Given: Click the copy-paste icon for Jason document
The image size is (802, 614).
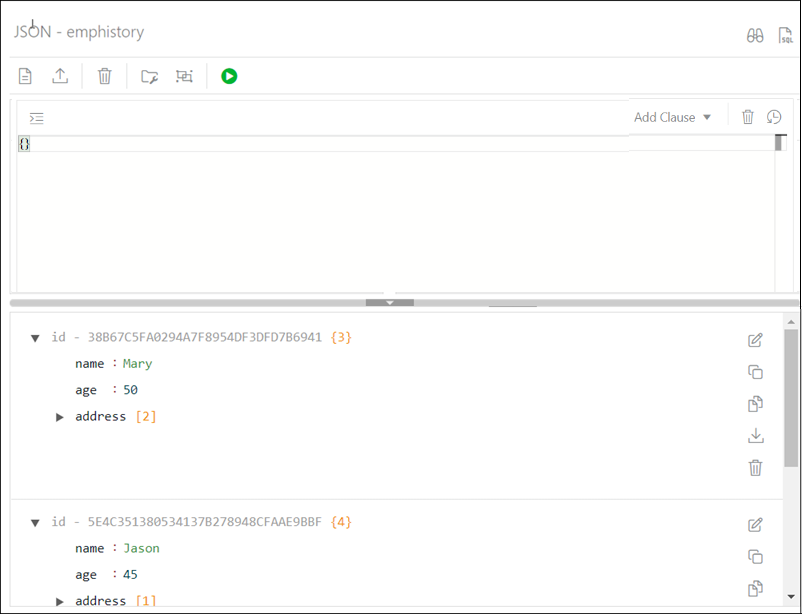Looking at the screenshot, I should click(755, 588).
